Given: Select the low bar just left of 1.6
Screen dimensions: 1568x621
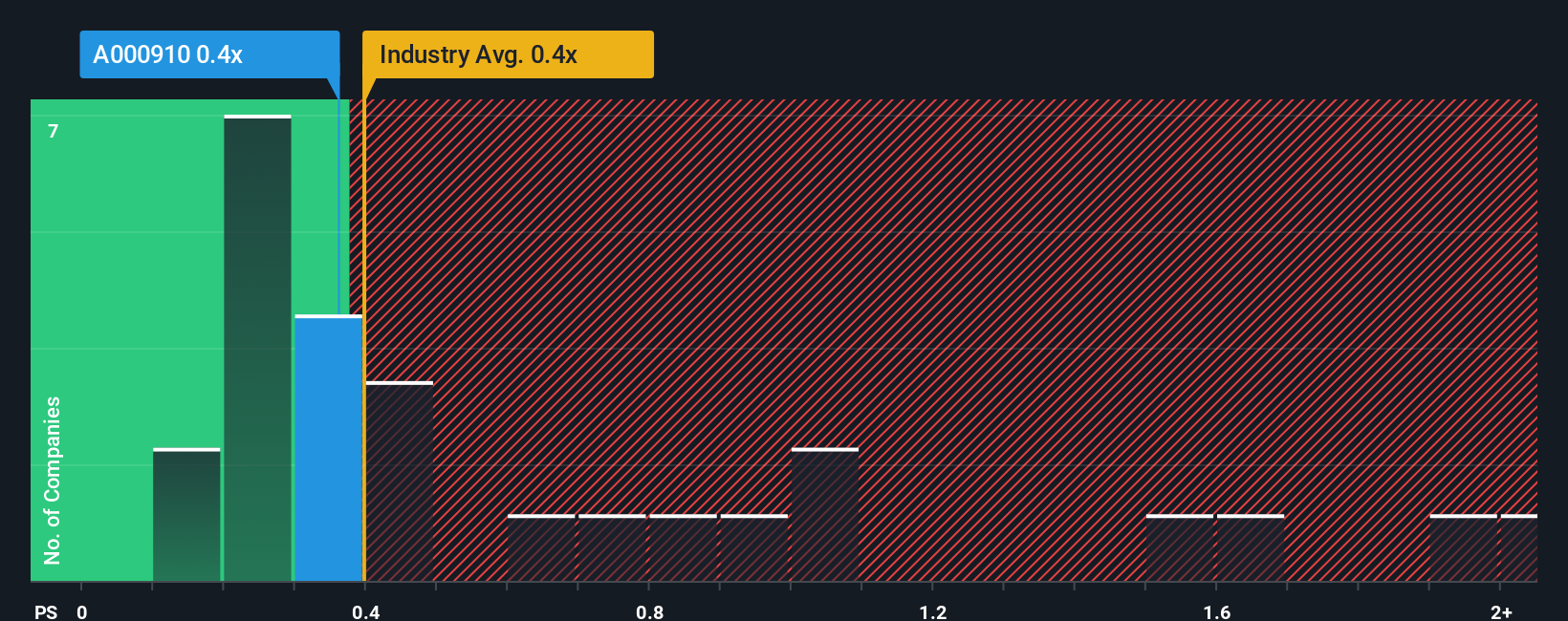Looking at the screenshot, I should pos(1180,547).
